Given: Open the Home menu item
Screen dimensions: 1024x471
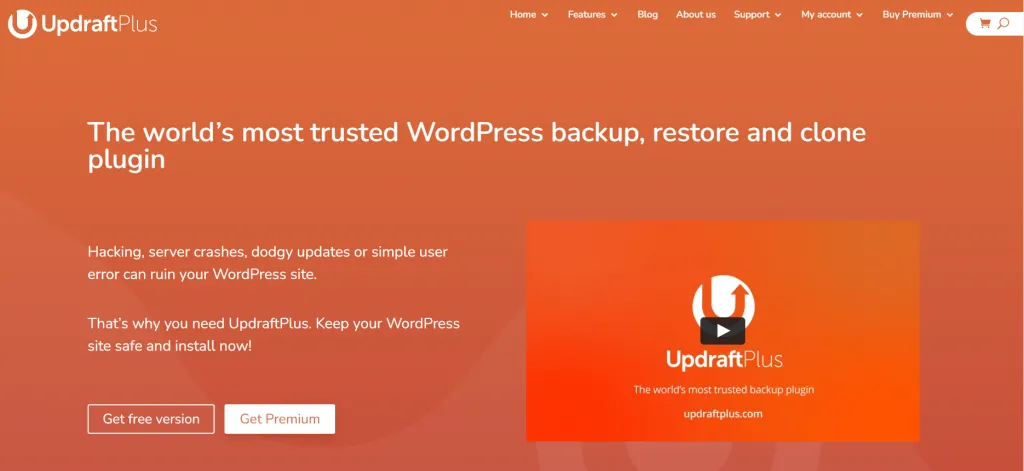Looking at the screenshot, I should 522,14.
